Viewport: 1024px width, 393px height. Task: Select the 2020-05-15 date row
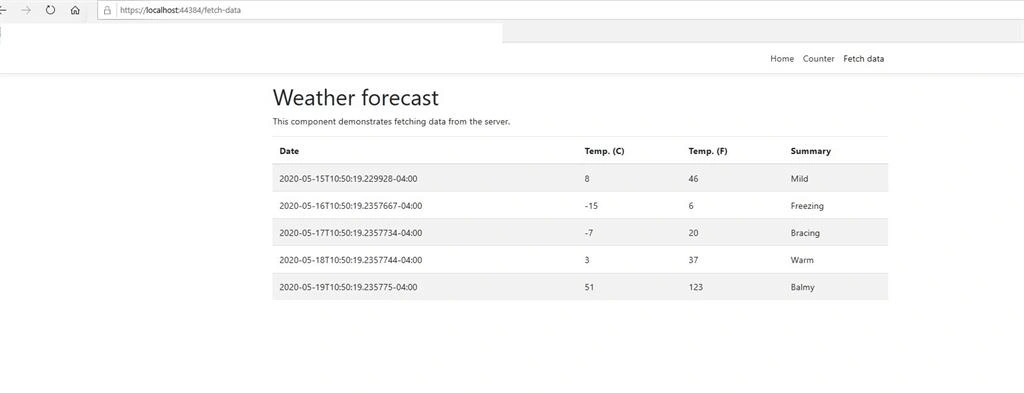click(580, 178)
